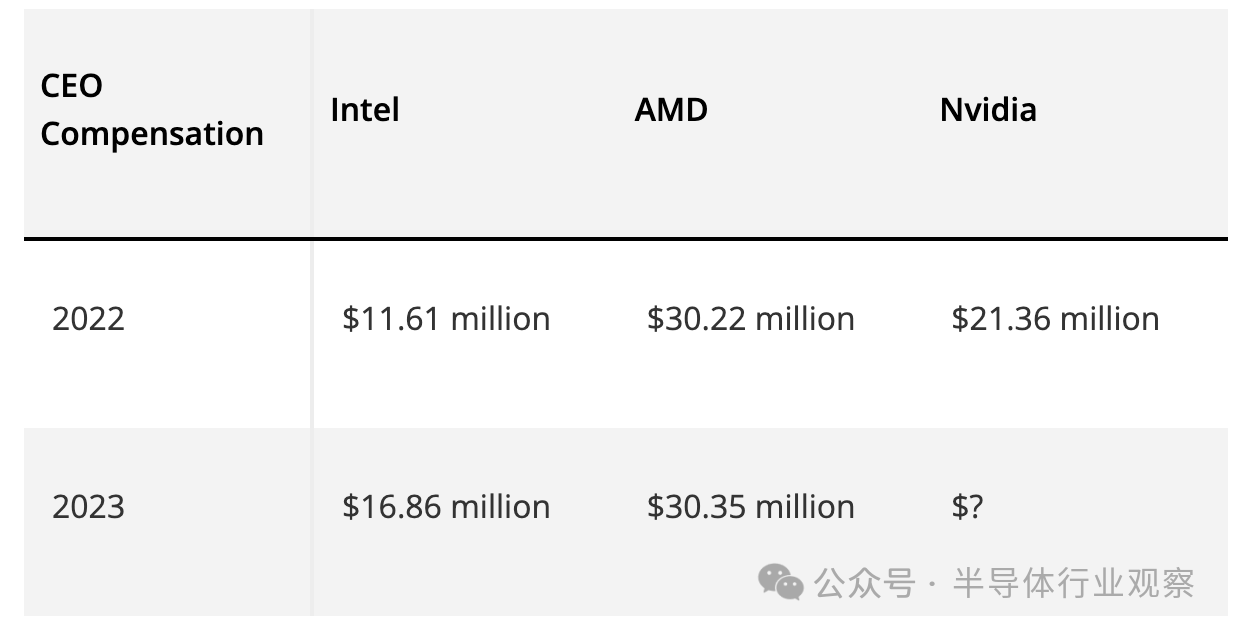This screenshot has height=632, width=1234.
Task: Select the word Compensation in the header
Action: (152, 135)
